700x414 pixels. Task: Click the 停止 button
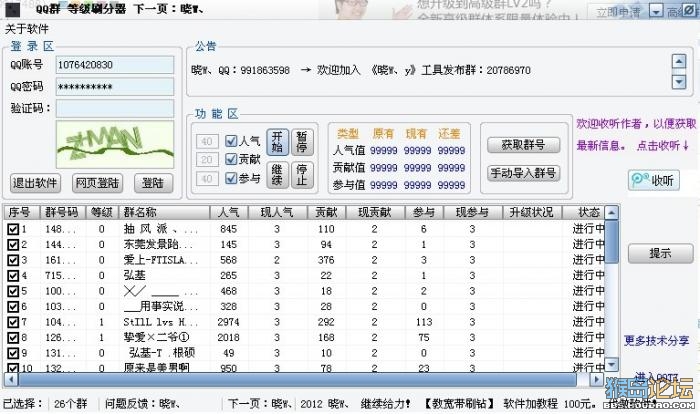[302, 175]
